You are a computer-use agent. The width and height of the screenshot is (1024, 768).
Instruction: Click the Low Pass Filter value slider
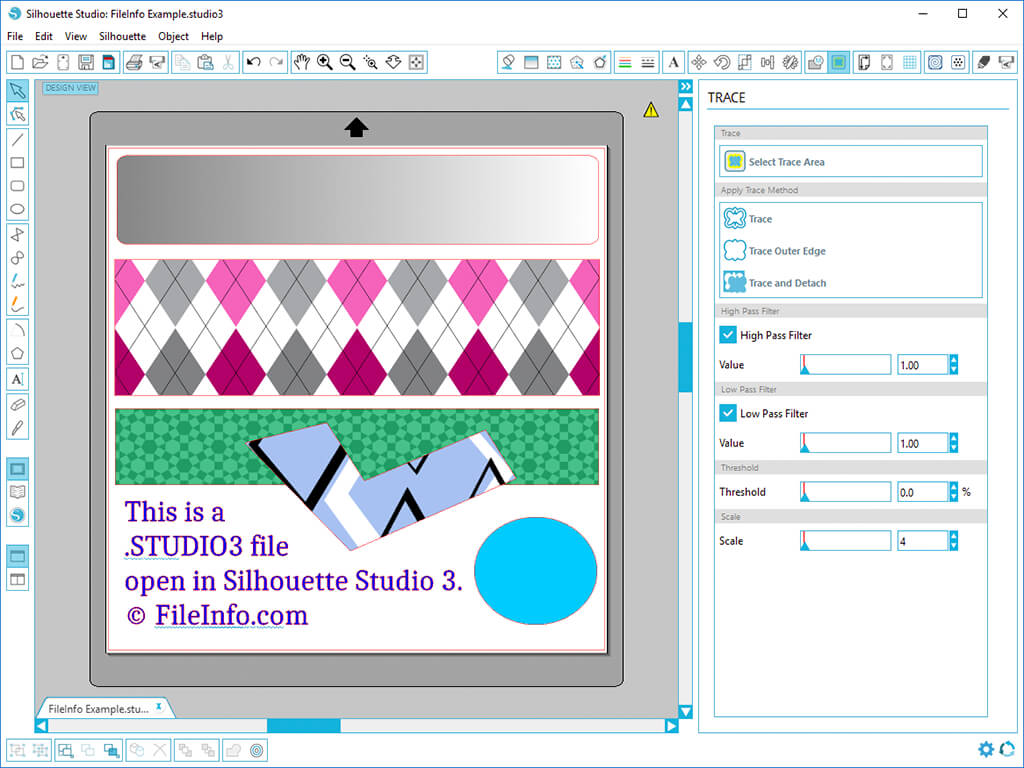pos(845,443)
